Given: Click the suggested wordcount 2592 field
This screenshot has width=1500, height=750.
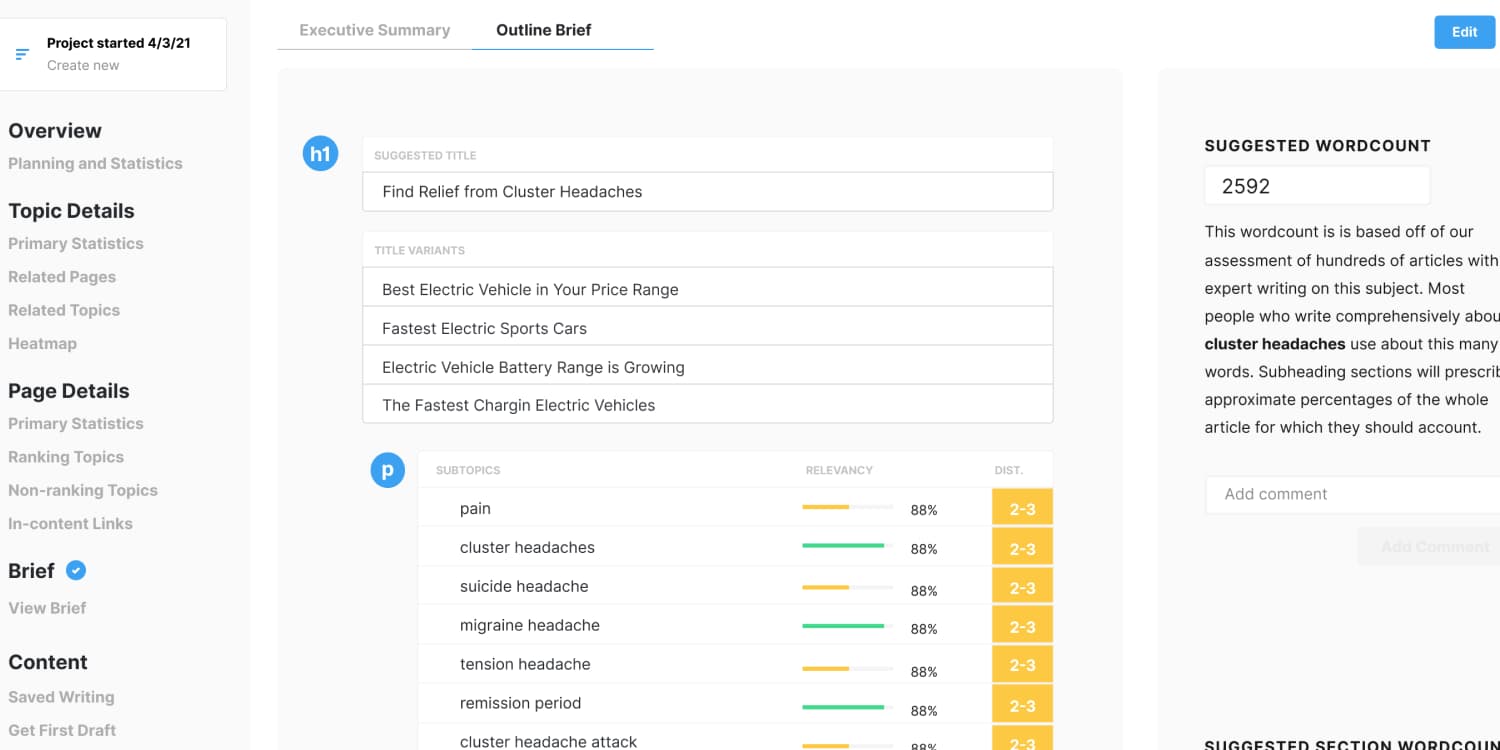Looking at the screenshot, I should click(x=1316, y=186).
